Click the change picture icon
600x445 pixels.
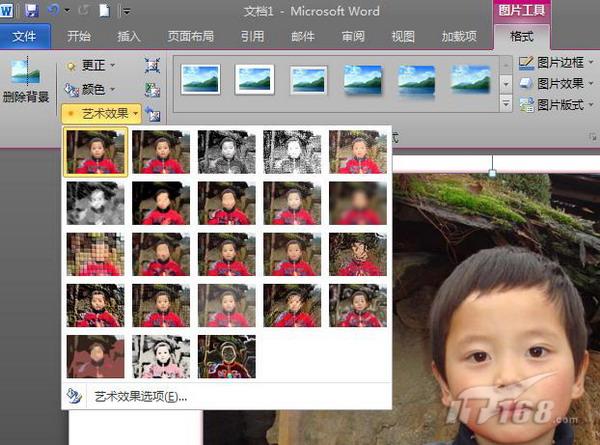(152, 90)
